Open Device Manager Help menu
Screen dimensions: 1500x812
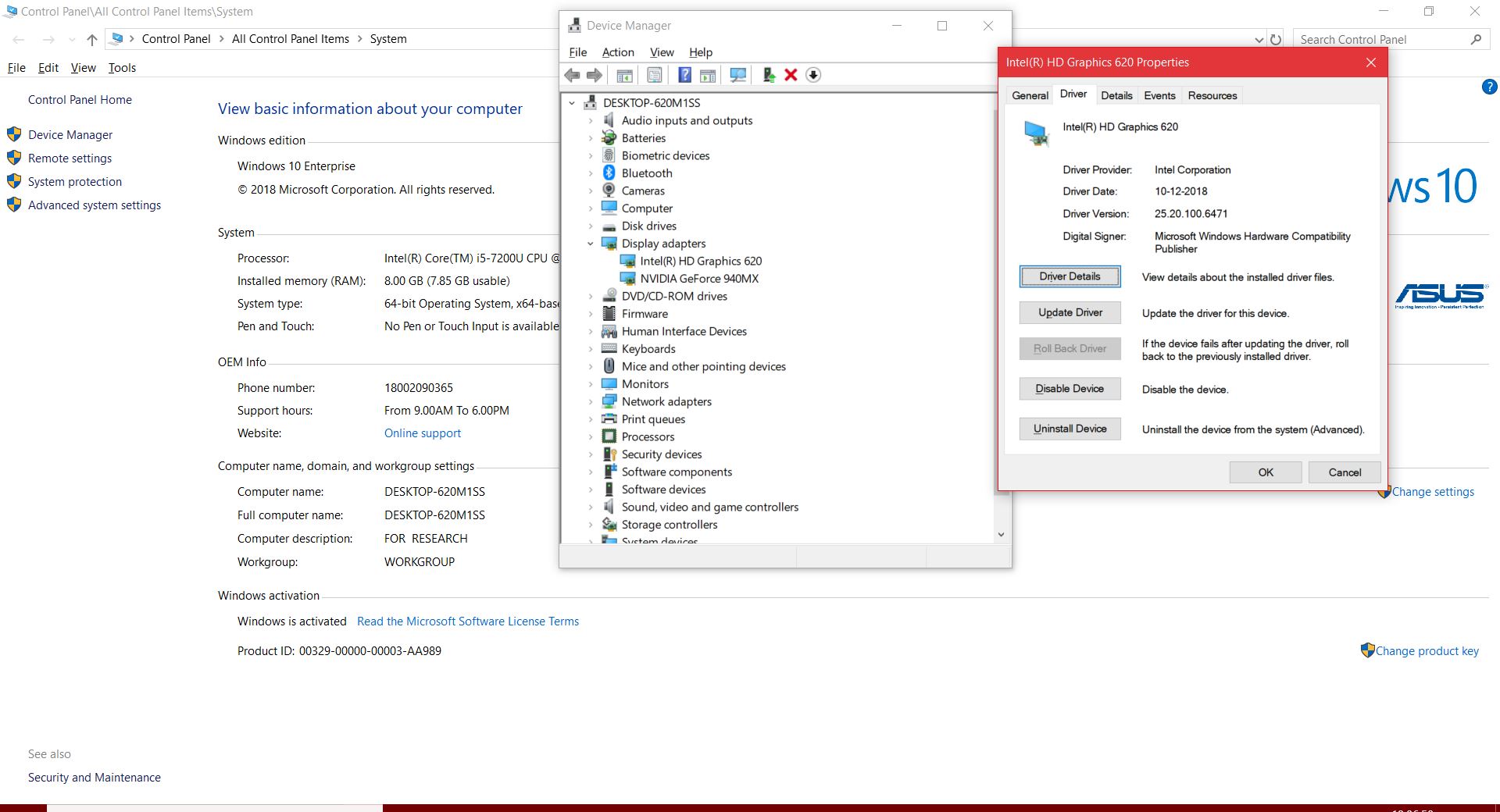coord(701,52)
